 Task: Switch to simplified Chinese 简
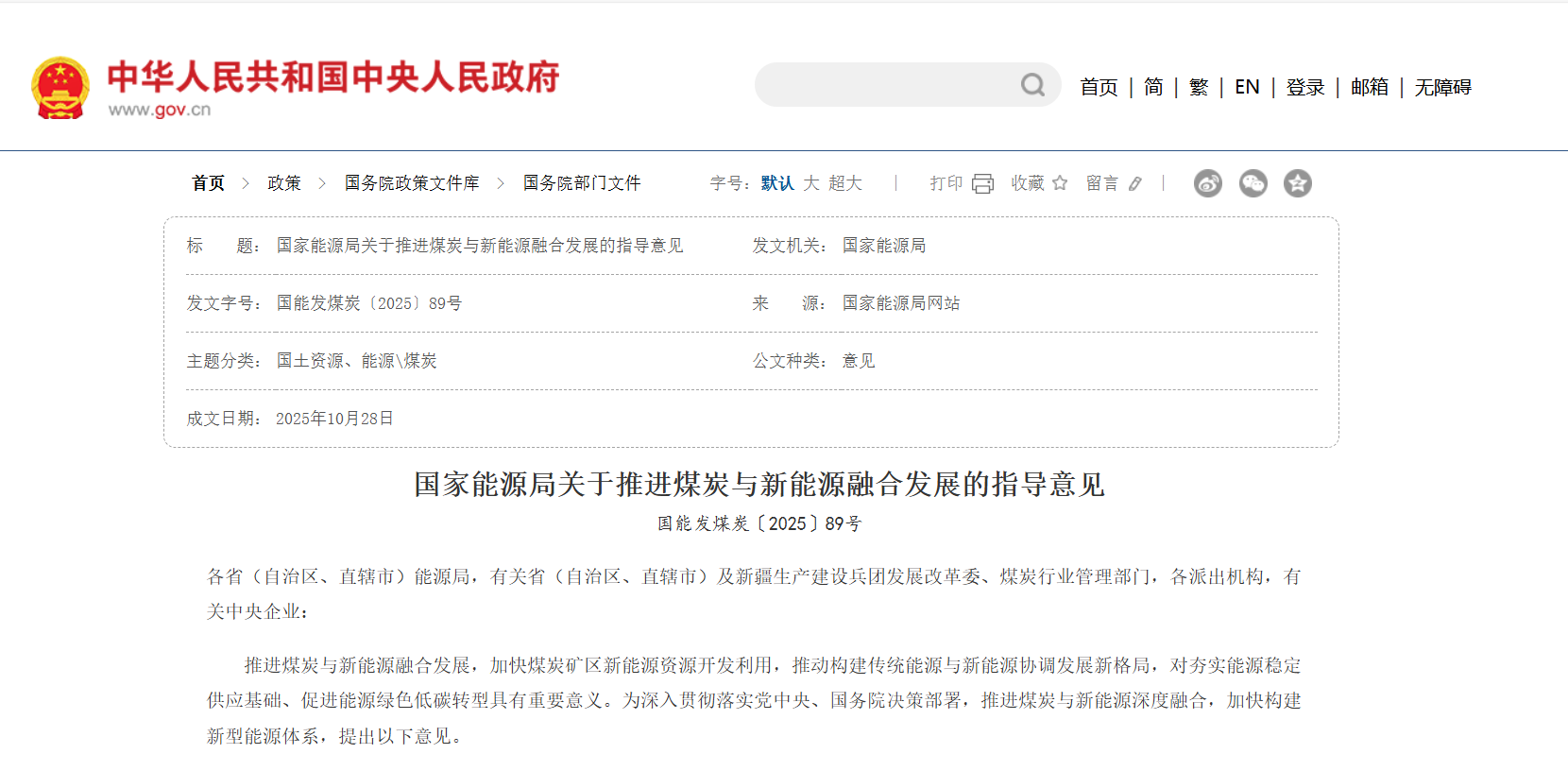click(1153, 87)
